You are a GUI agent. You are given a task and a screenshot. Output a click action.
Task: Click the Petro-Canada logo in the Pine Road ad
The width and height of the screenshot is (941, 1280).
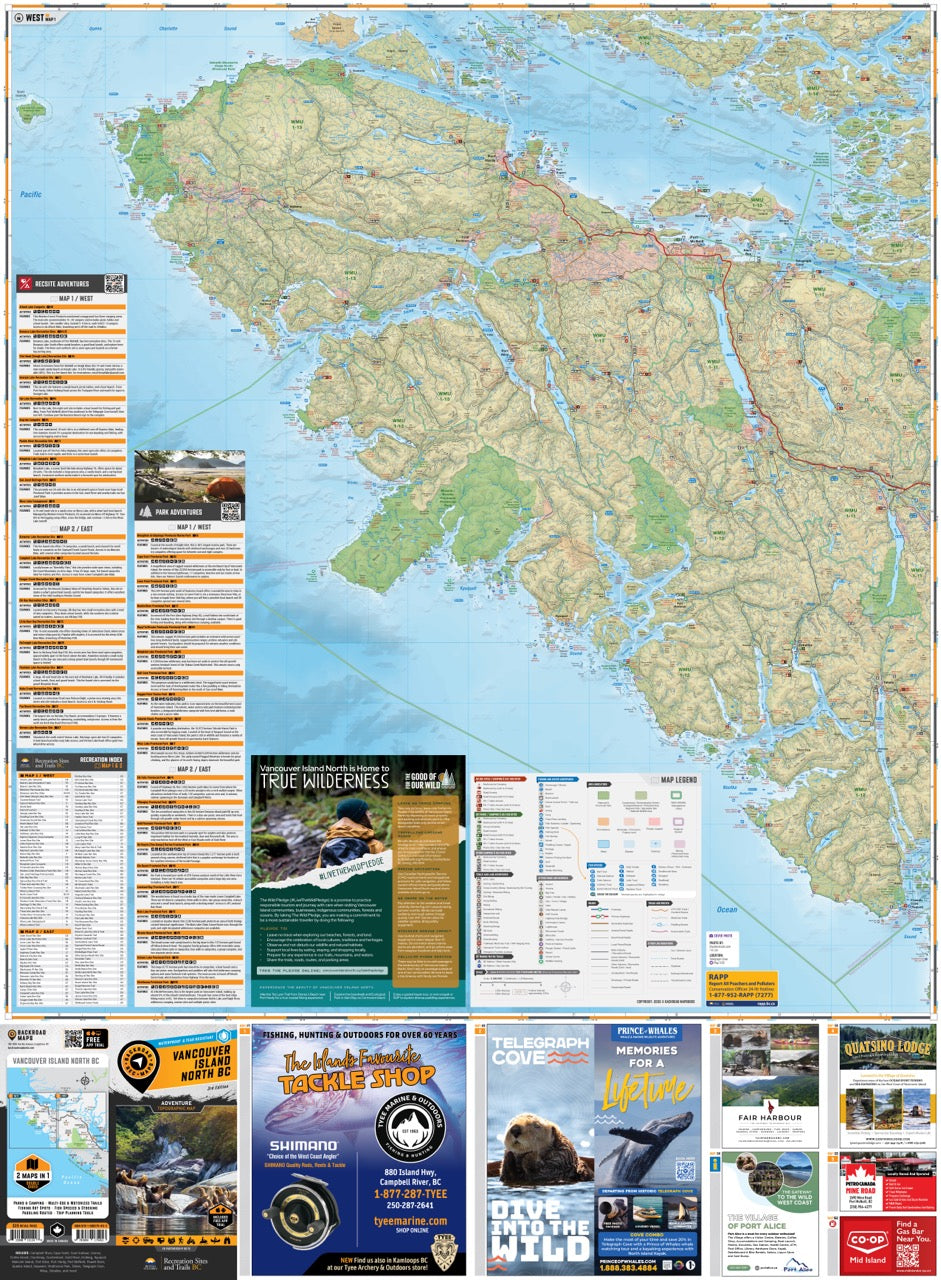point(859,1174)
